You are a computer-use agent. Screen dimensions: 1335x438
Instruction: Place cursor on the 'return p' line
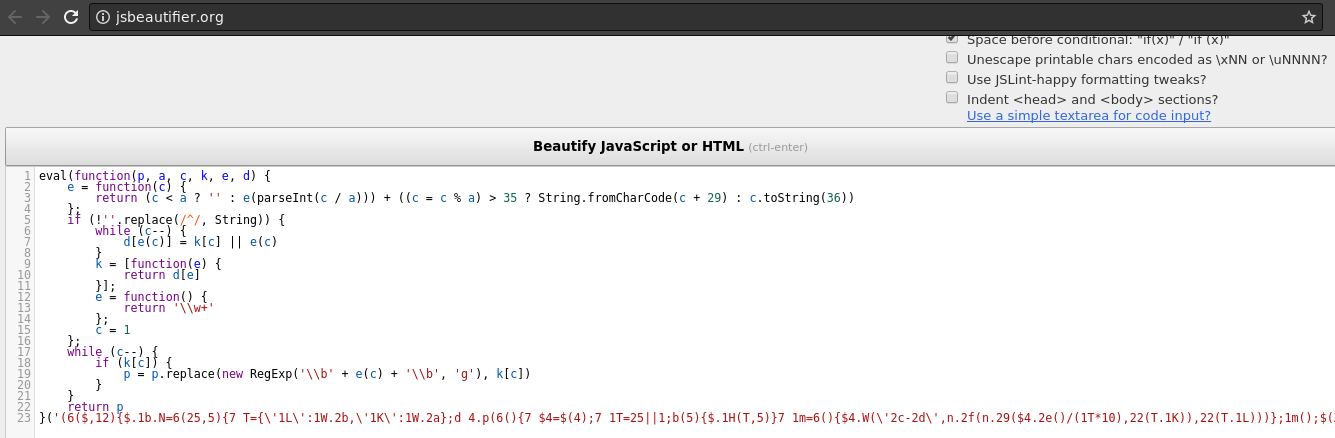click(96, 406)
